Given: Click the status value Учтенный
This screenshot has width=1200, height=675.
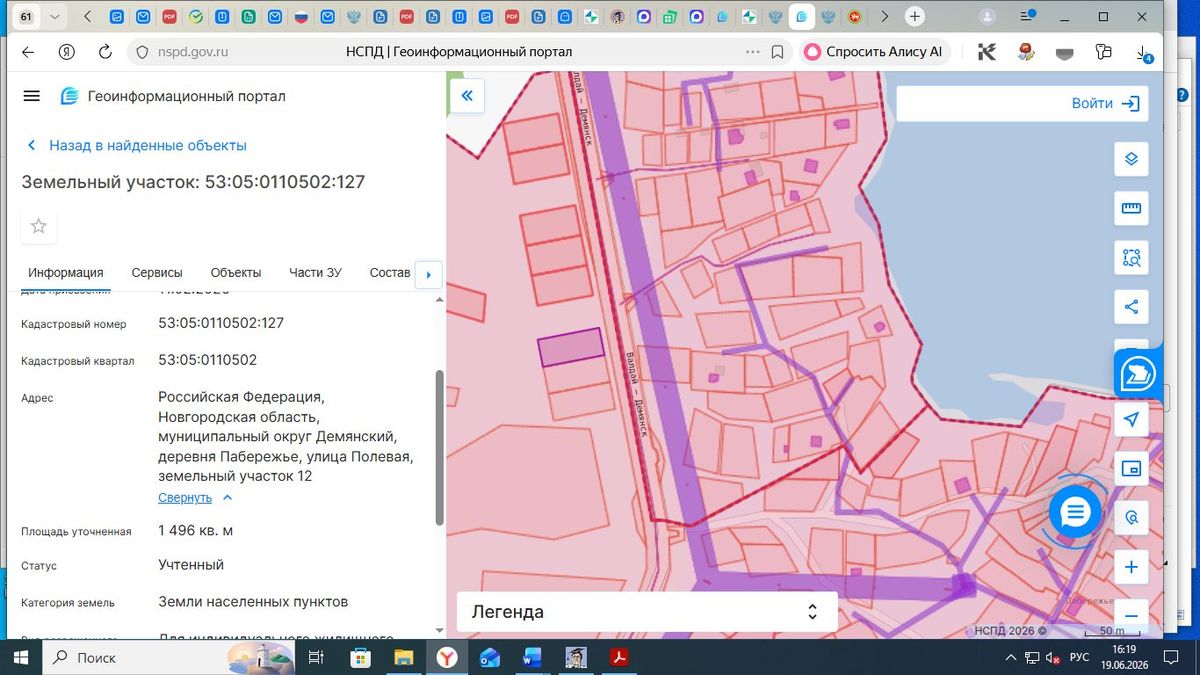Looking at the screenshot, I should (191, 564).
